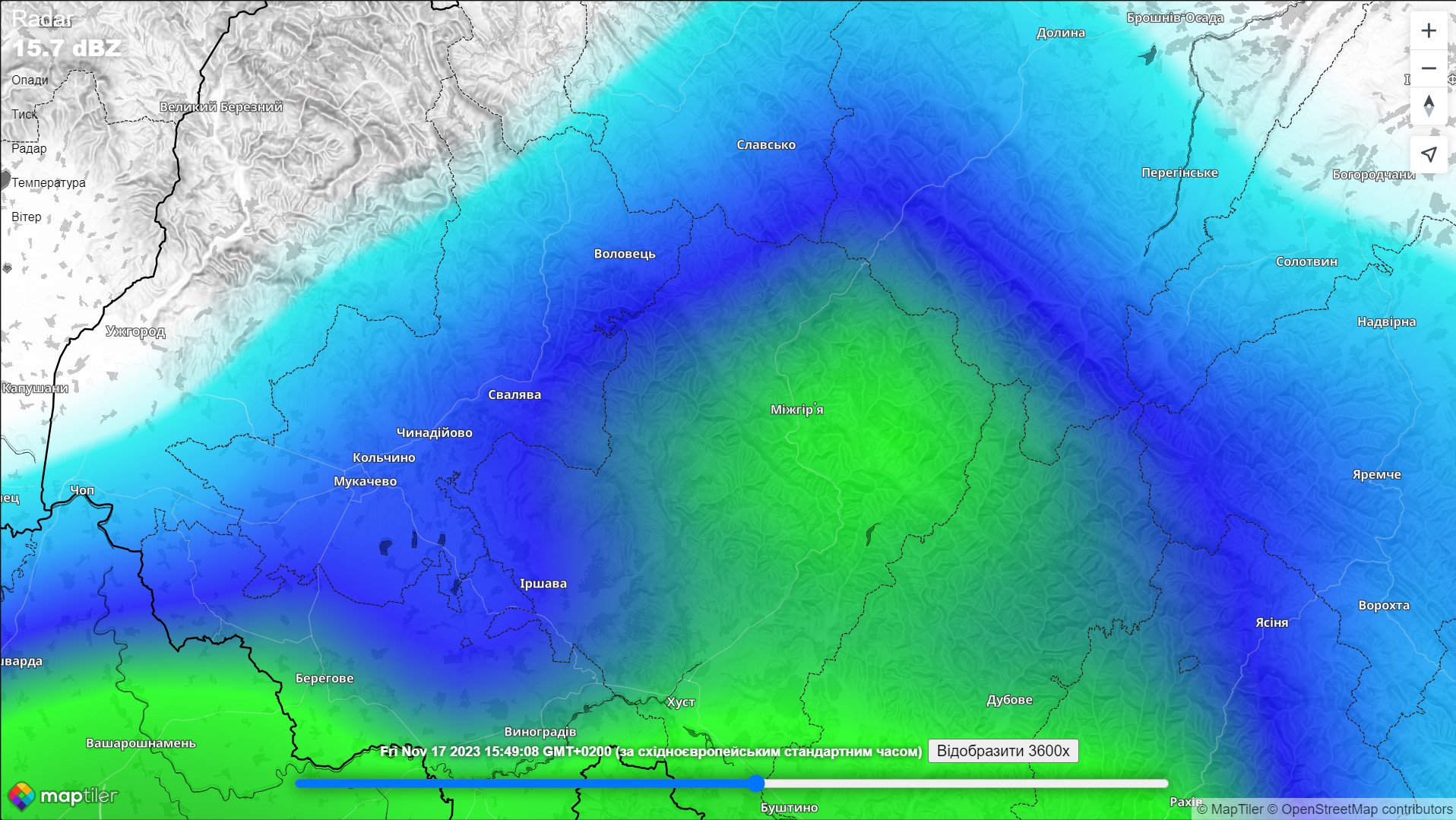Click the Буштино town label

pos(789,808)
